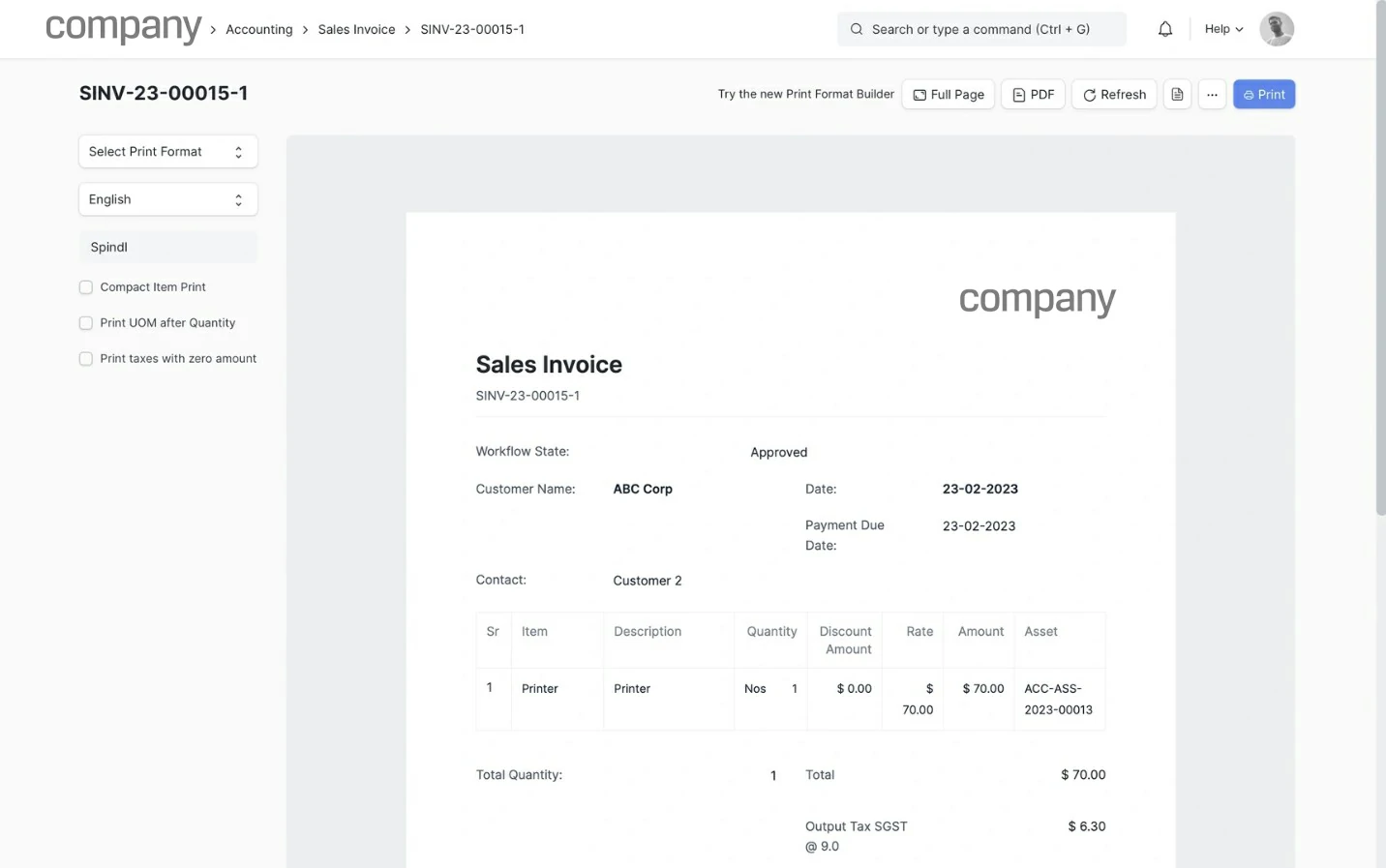This screenshot has width=1386, height=868.
Task: Expand the Help menu
Action: [1223, 29]
